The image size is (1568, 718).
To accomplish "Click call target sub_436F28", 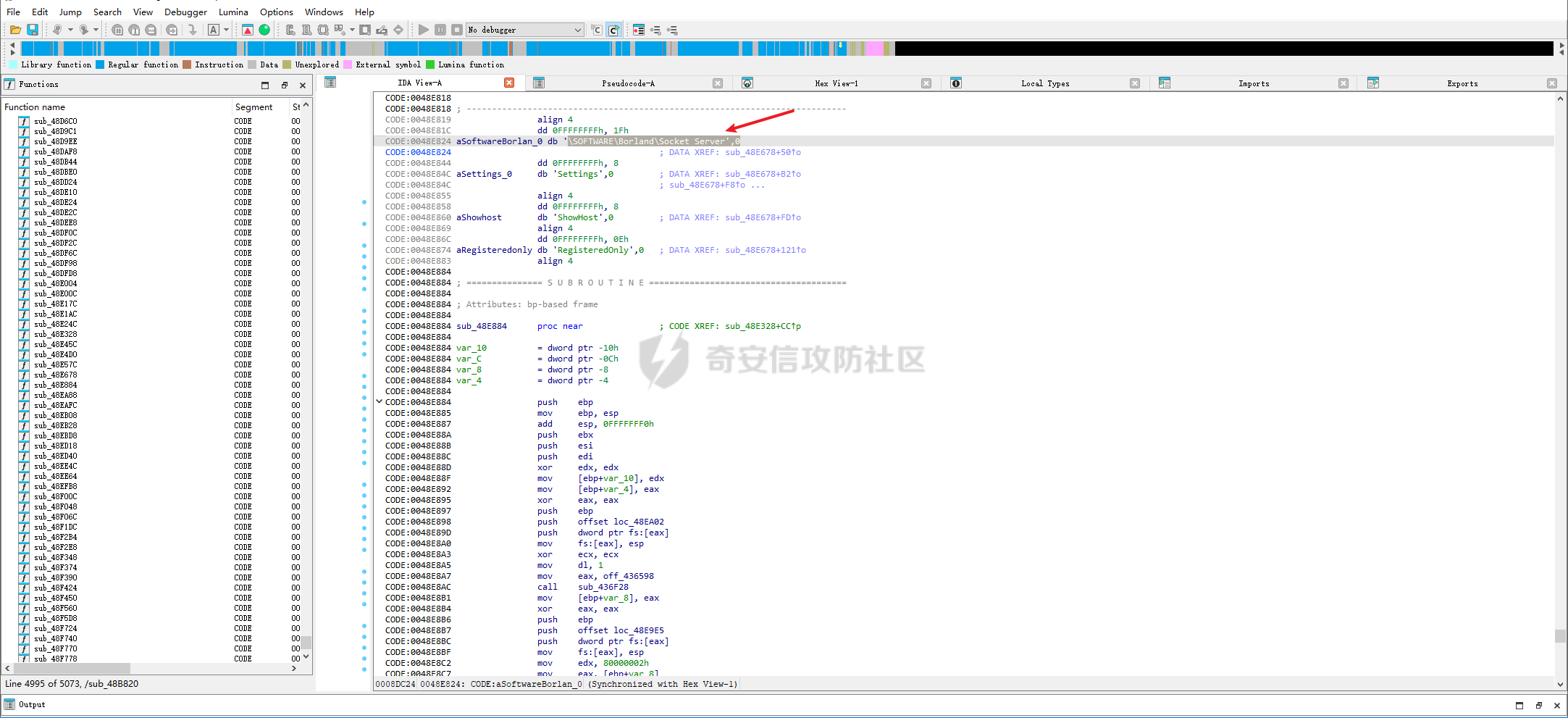I will click(603, 587).
